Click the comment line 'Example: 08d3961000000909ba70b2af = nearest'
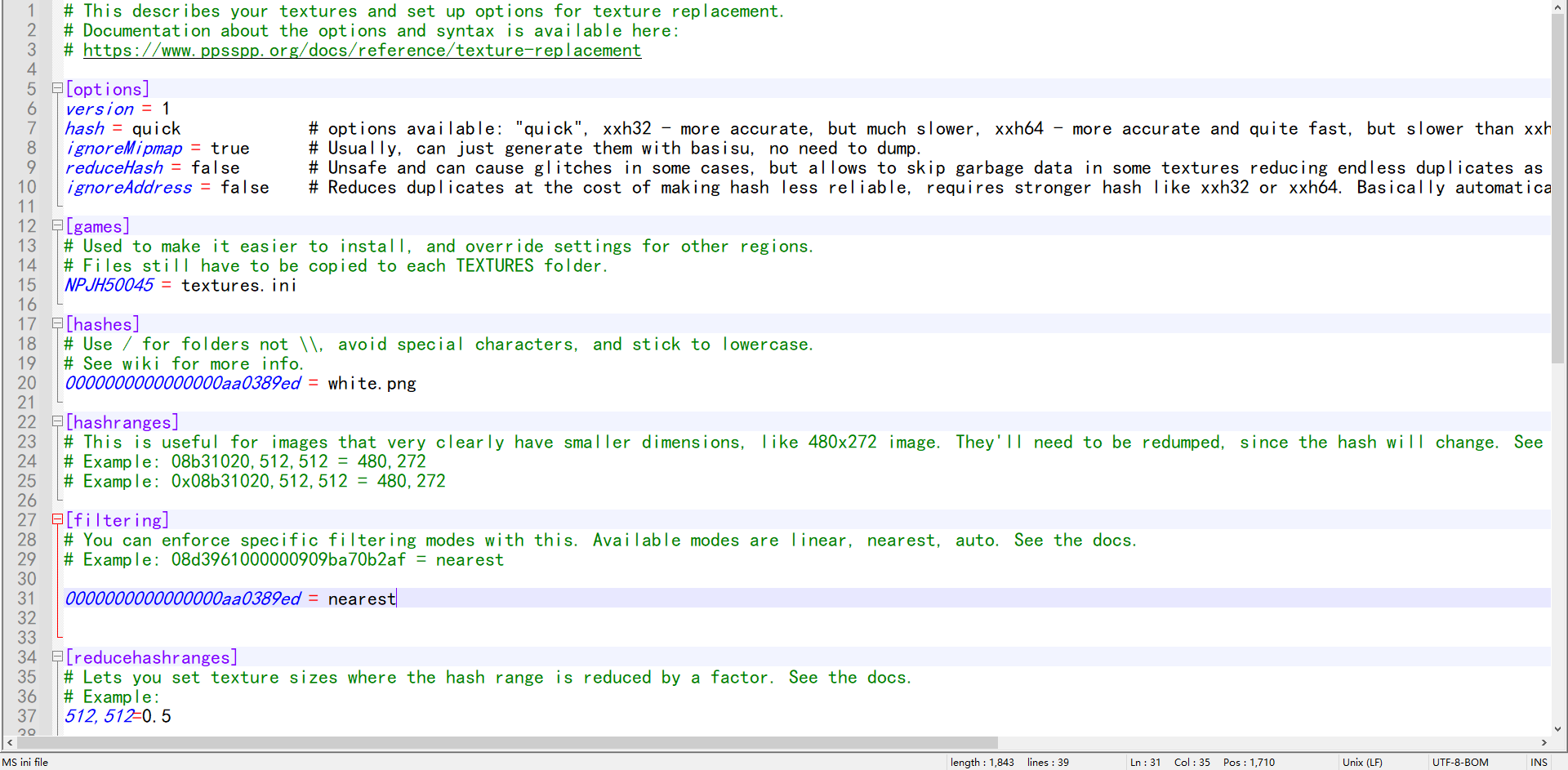The image size is (1568, 770). click(284, 559)
